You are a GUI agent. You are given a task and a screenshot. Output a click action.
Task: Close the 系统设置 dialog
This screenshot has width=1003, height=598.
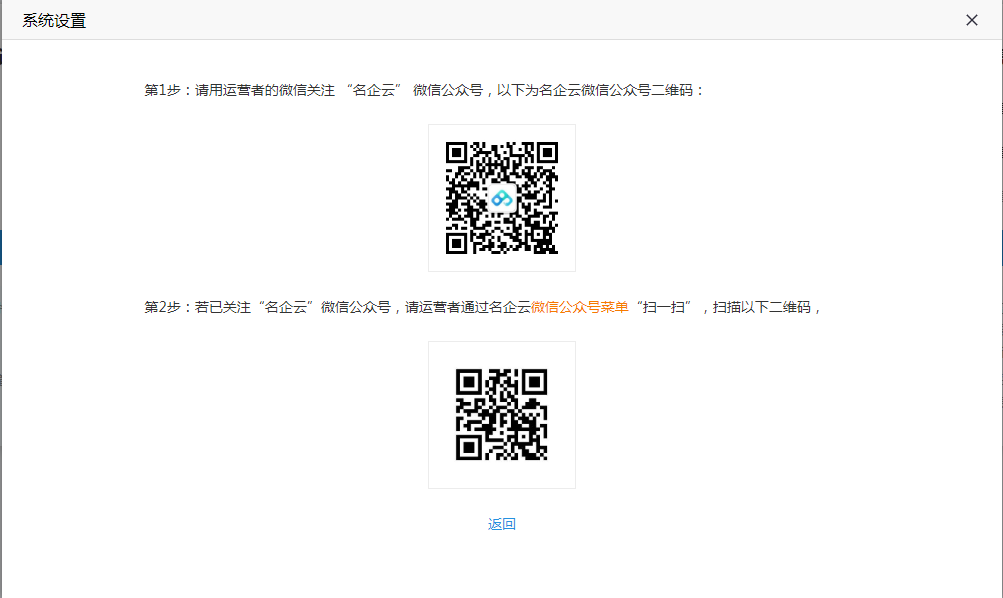971,20
